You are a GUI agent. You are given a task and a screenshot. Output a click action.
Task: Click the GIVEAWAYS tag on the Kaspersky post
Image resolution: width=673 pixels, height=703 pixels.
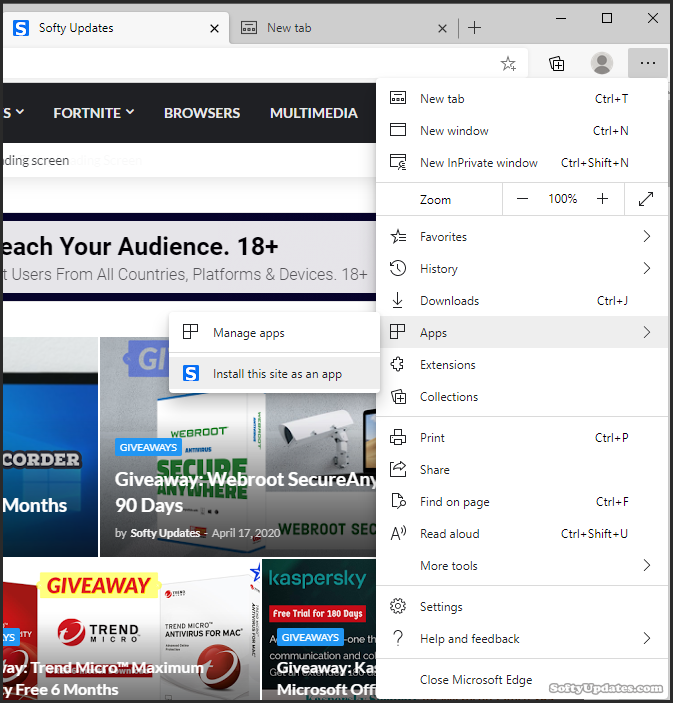[310, 637]
